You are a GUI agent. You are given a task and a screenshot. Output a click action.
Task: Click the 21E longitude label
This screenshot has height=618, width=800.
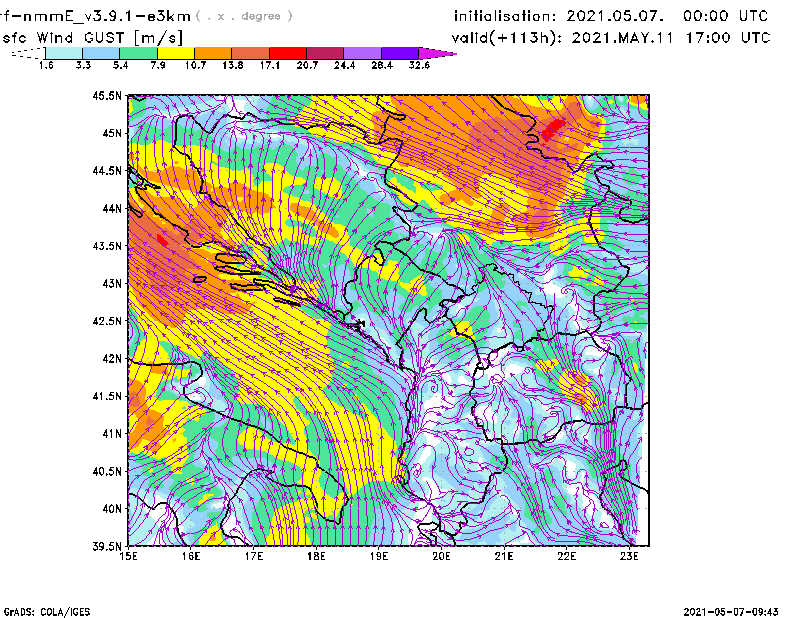504,556
